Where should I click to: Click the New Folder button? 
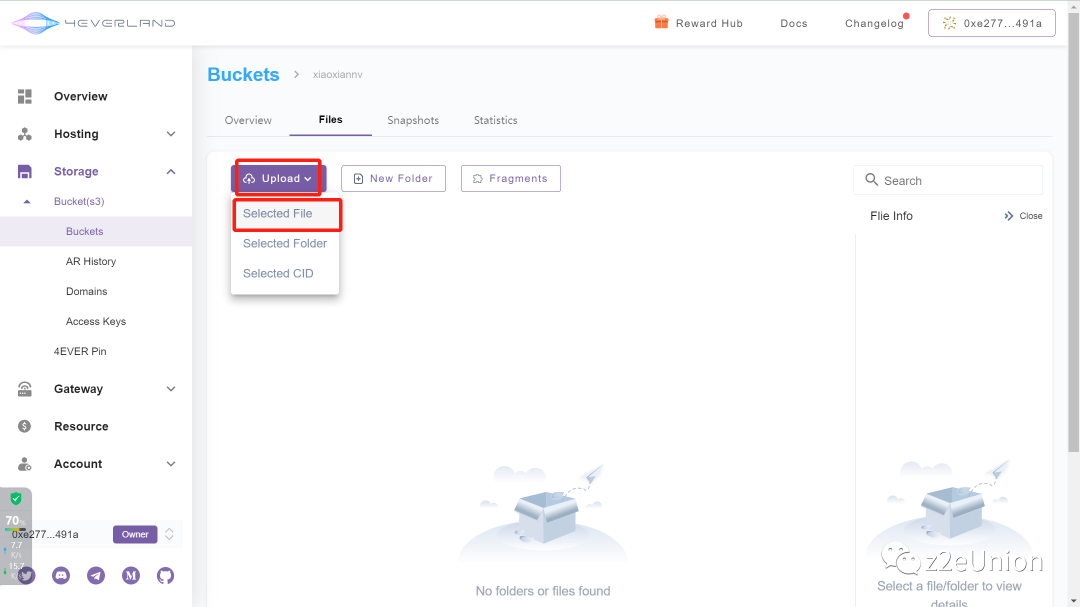[x=393, y=179]
